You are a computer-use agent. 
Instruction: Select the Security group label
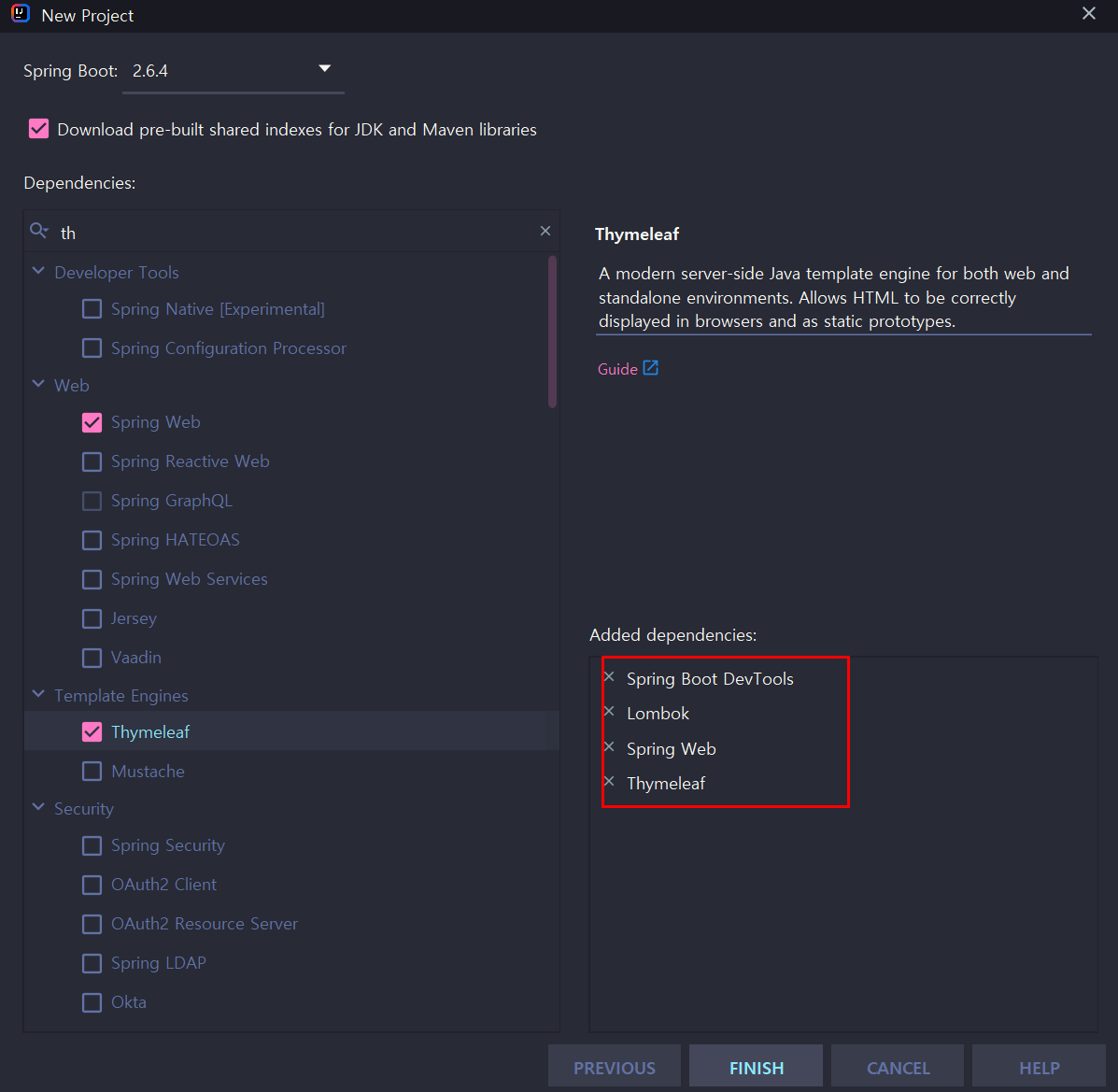coord(83,808)
